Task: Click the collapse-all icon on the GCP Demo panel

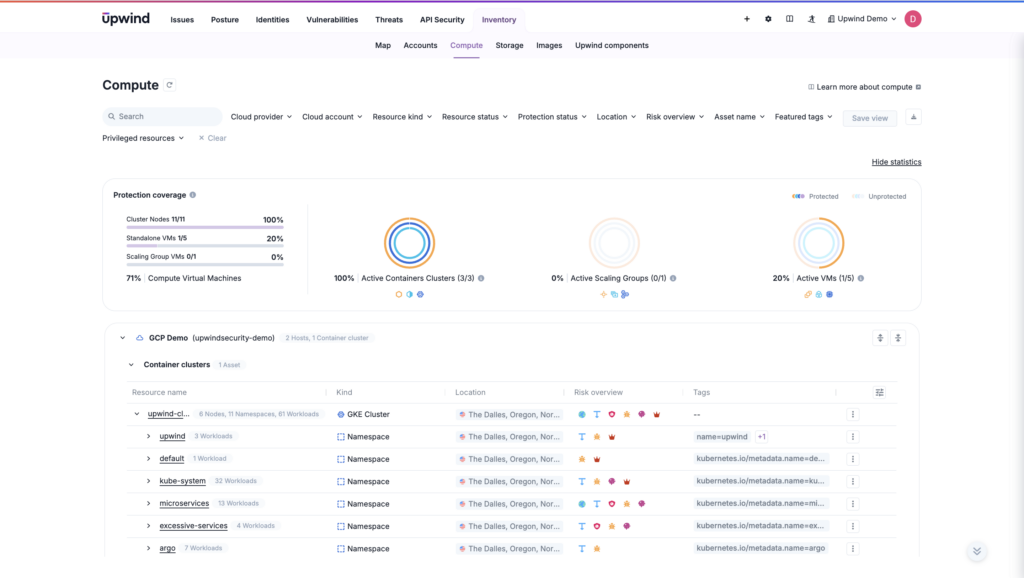Action: click(897, 338)
